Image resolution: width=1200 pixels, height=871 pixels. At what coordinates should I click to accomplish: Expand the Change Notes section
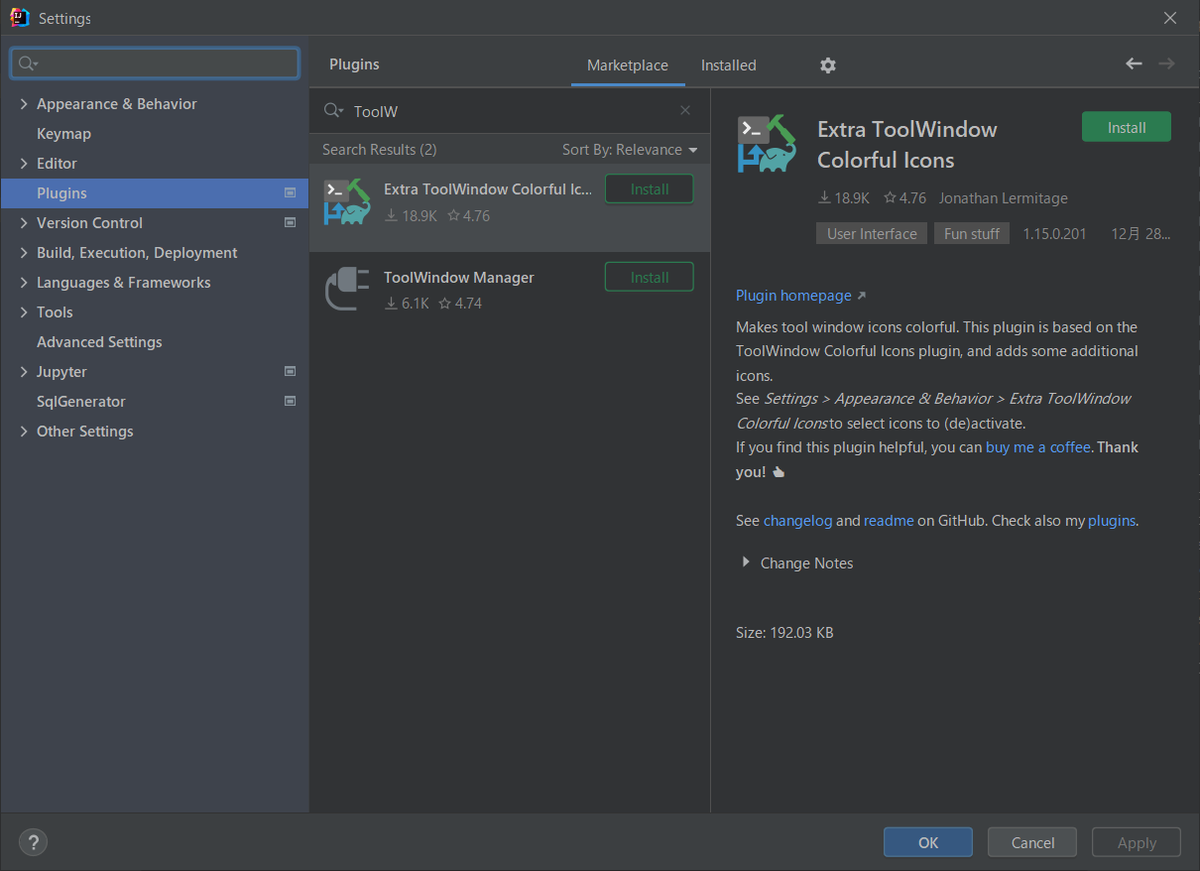coord(745,563)
